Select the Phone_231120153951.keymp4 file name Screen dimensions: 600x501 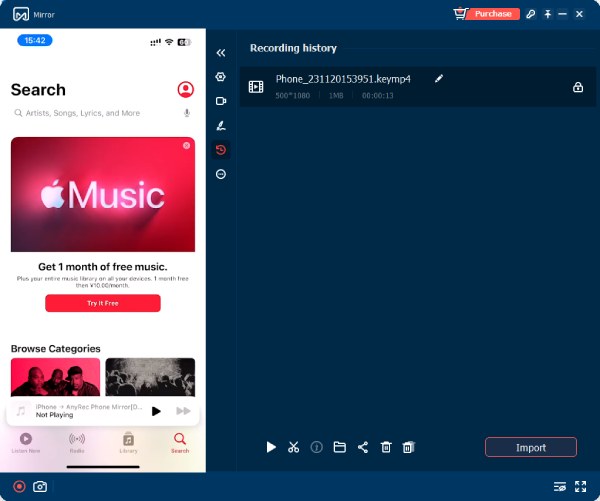pos(343,79)
